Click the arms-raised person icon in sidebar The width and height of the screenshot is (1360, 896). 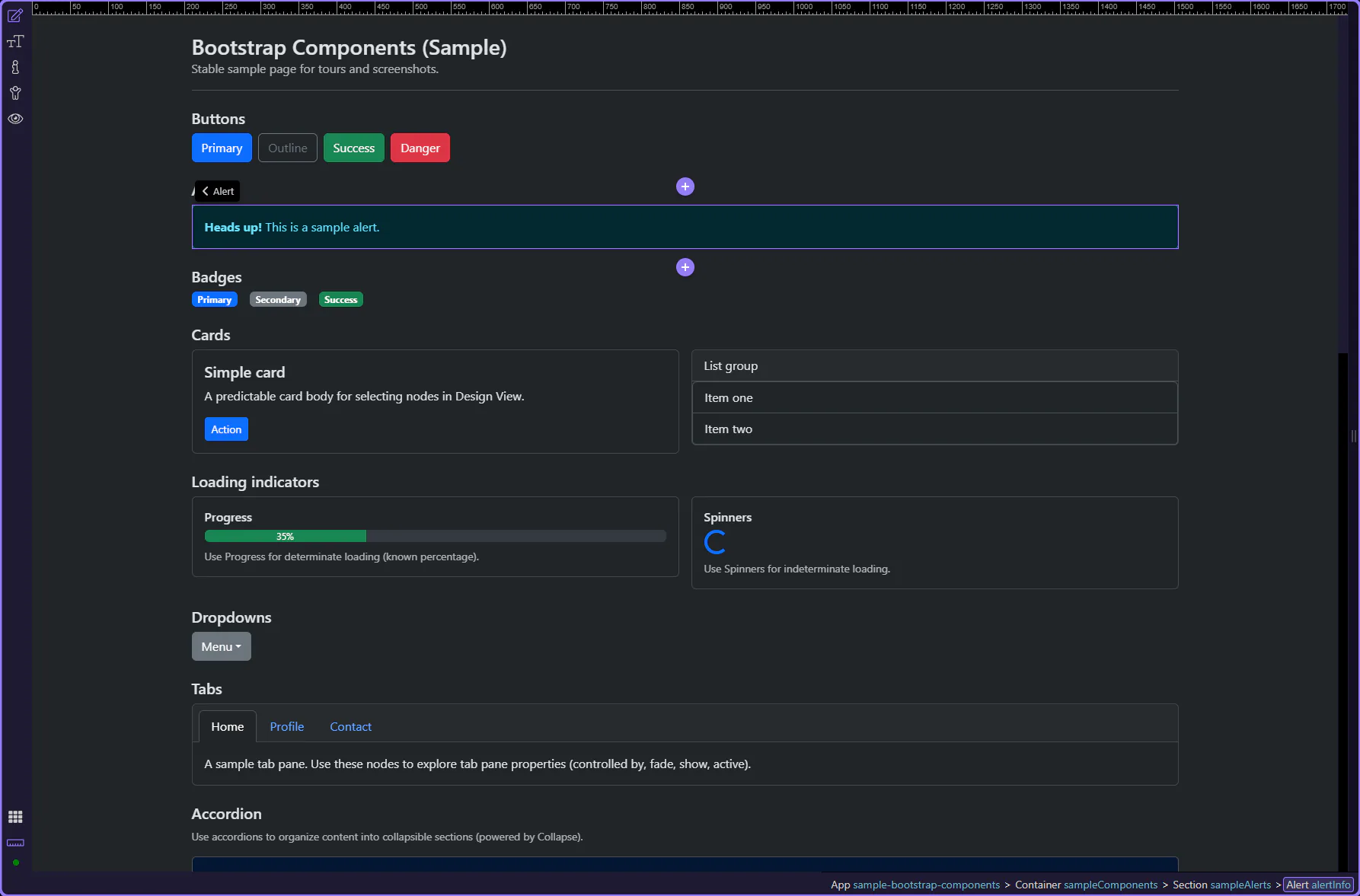(x=15, y=93)
